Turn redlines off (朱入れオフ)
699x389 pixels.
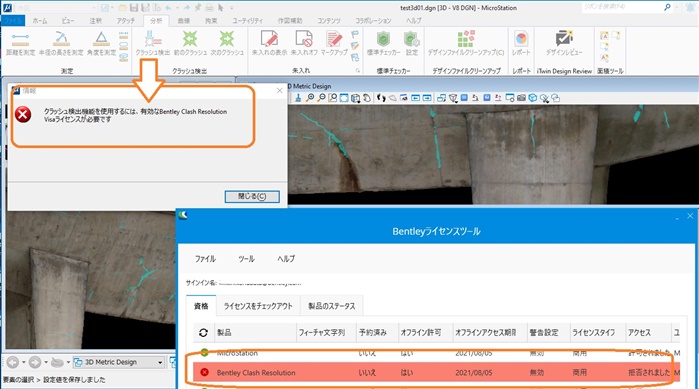[x=304, y=43]
